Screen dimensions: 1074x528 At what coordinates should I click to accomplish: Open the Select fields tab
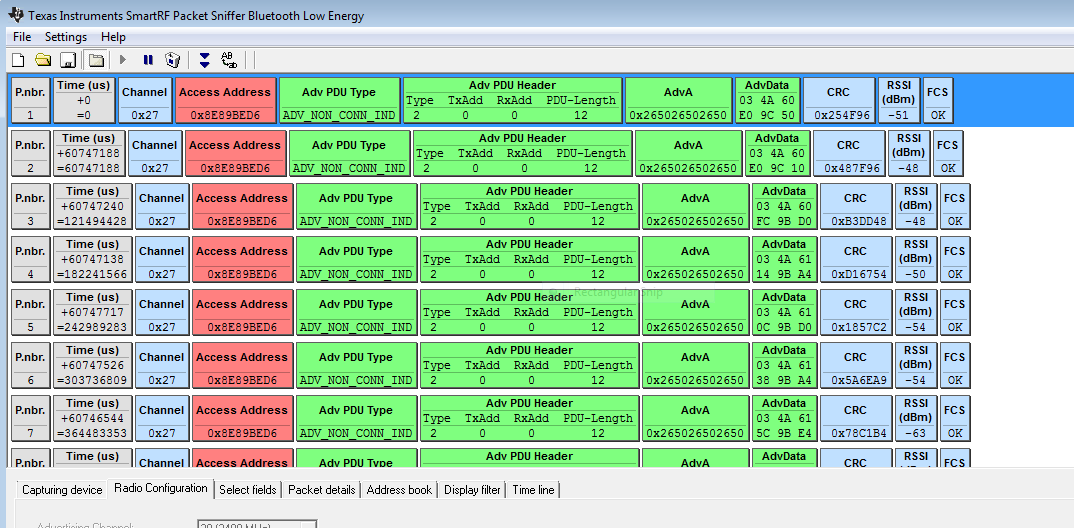248,490
